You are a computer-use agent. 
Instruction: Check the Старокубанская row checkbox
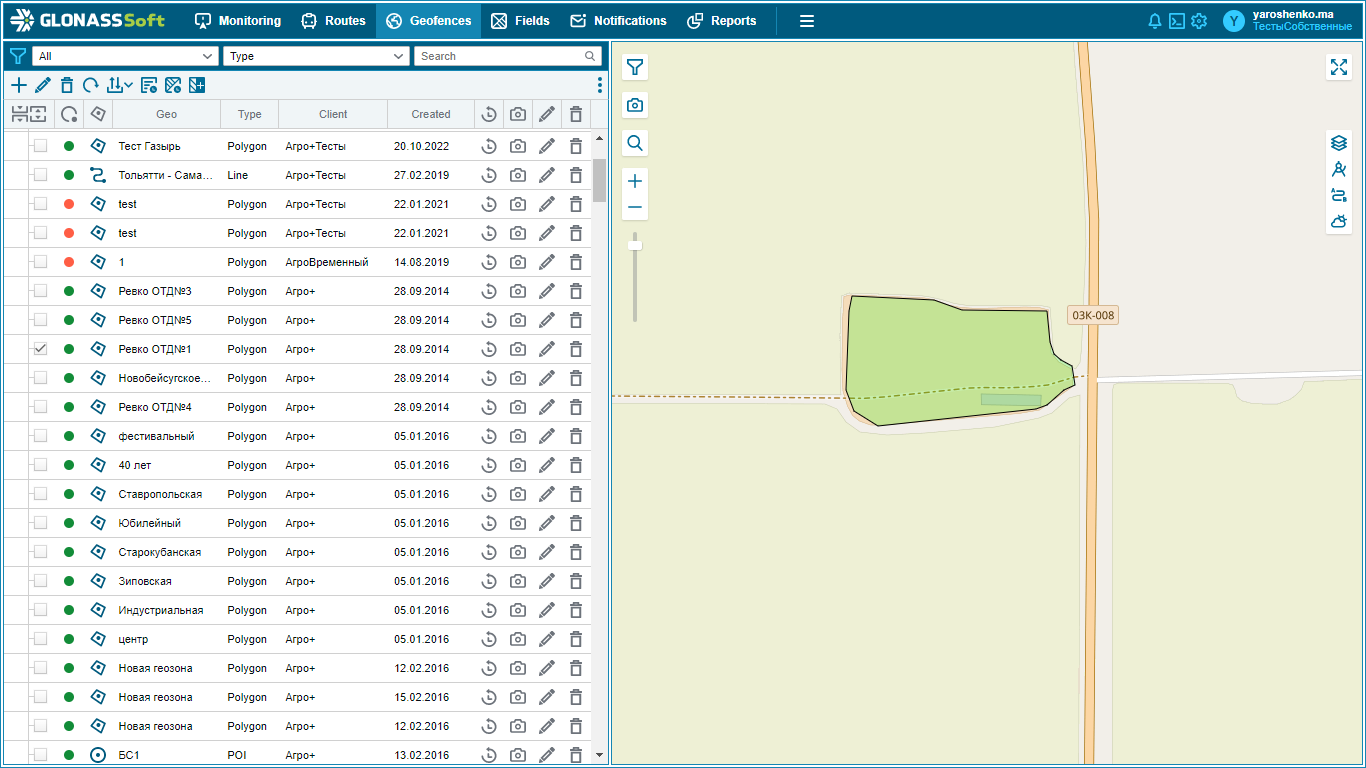pyautogui.click(x=40, y=552)
